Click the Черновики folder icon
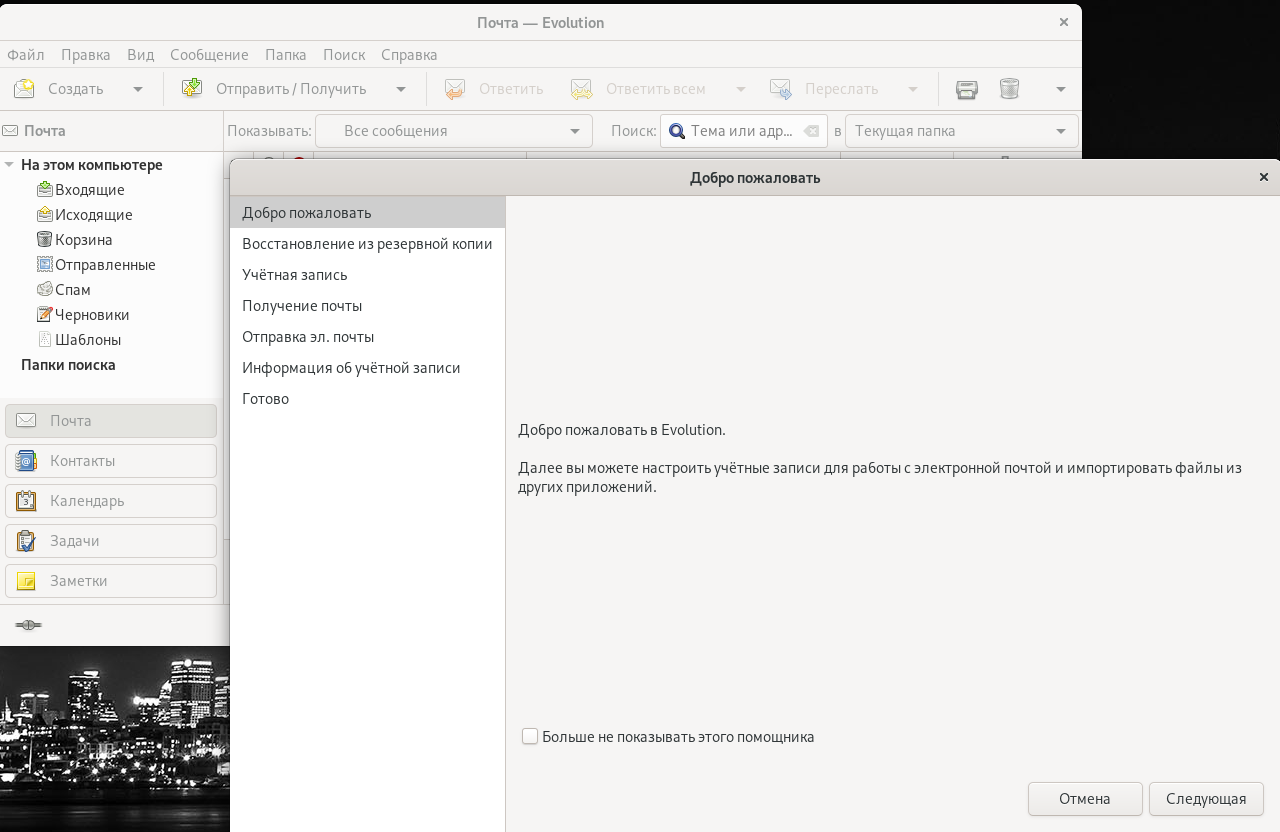The image size is (1280, 832). click(x=44, y=314)
